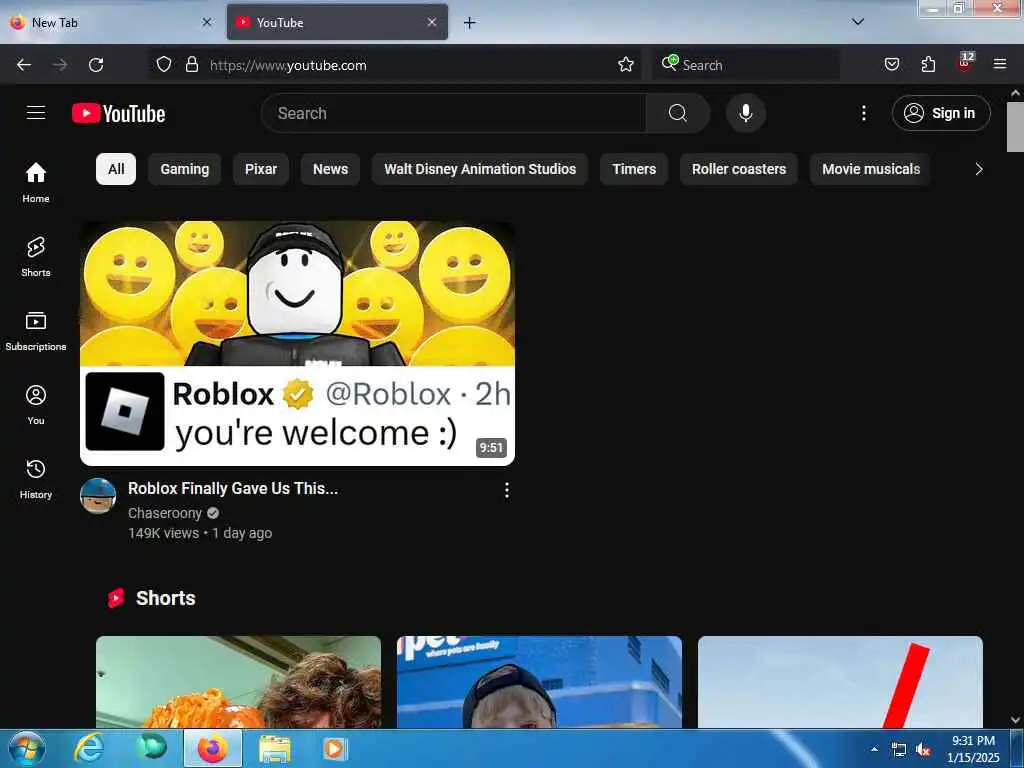Select the All filter chip
The width and height of the screenshot is (1024, 768).
point(116,169)
